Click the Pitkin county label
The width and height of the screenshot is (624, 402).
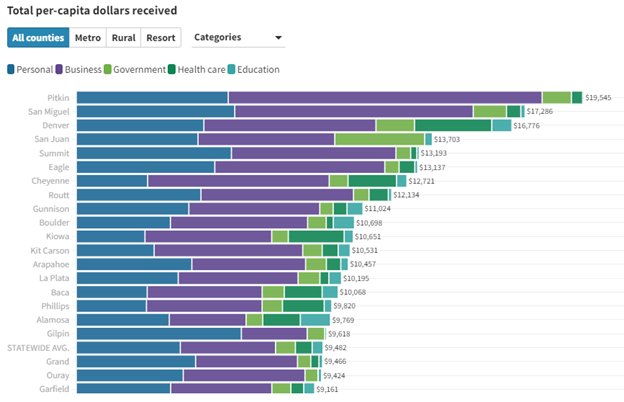point(58,98)
